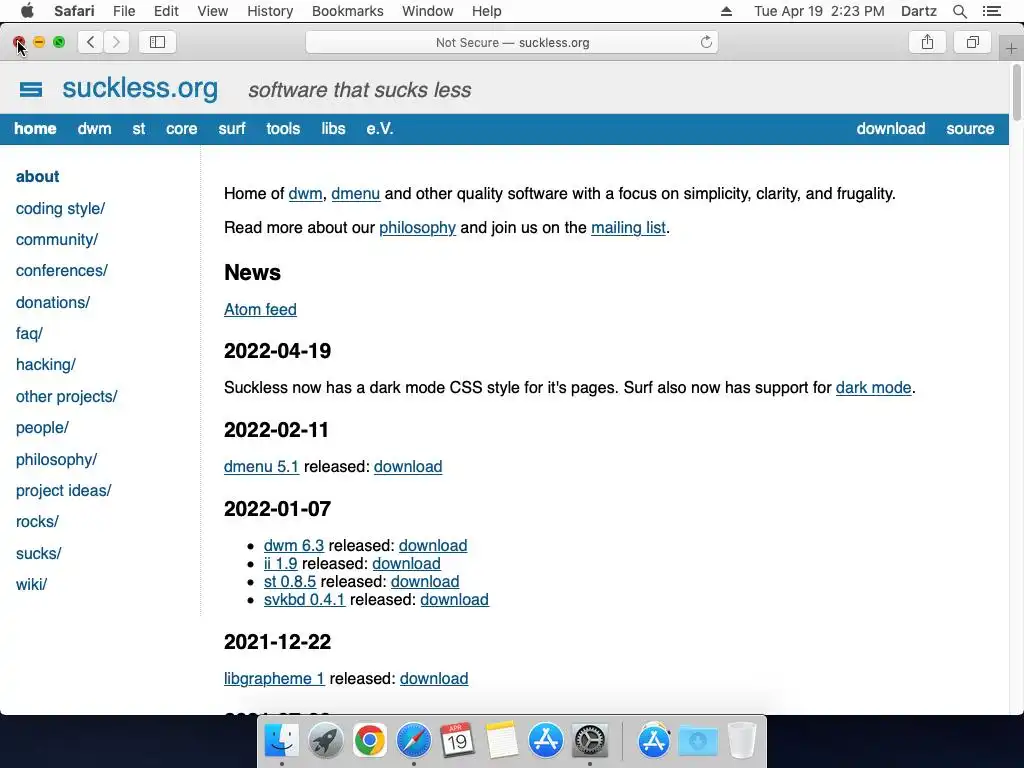Open the coding style/ sidebar link
Screen dimensions: 1024x768
60,208
